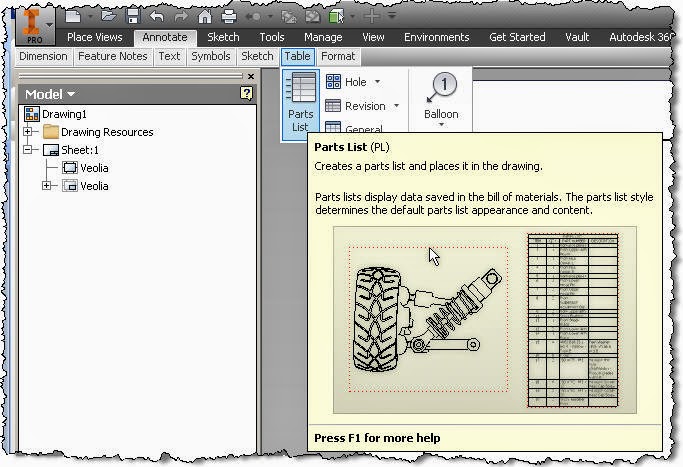Show the Dimension panel
This screenshot has height=467, width=683.
[43, 57]
